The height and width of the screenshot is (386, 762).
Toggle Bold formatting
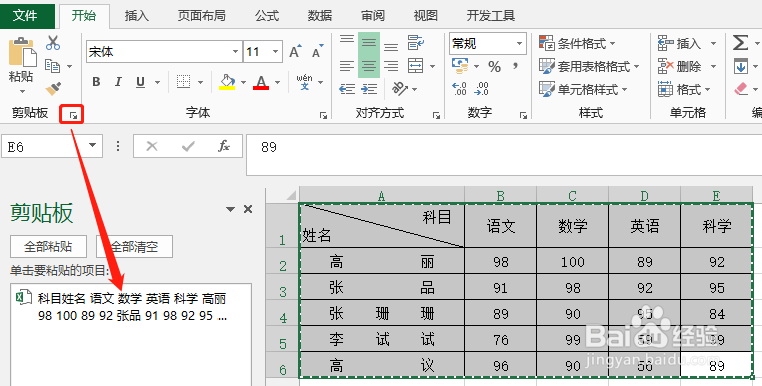point(96,82)
